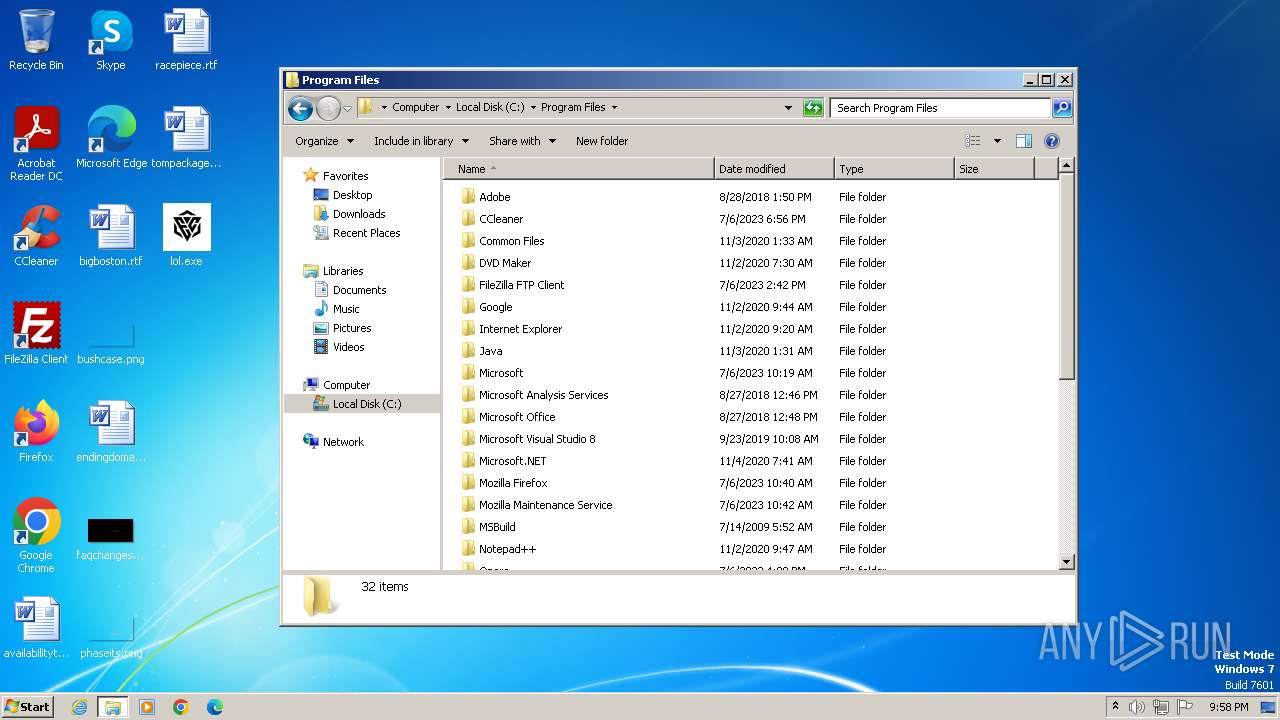Show hidden tray icons arrow

tap(1115, 707)
